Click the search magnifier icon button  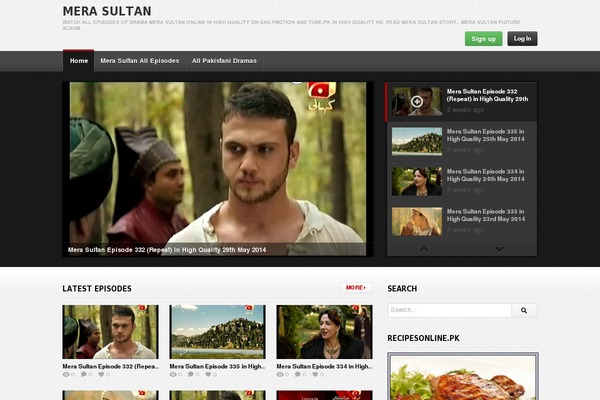(524, 310)
